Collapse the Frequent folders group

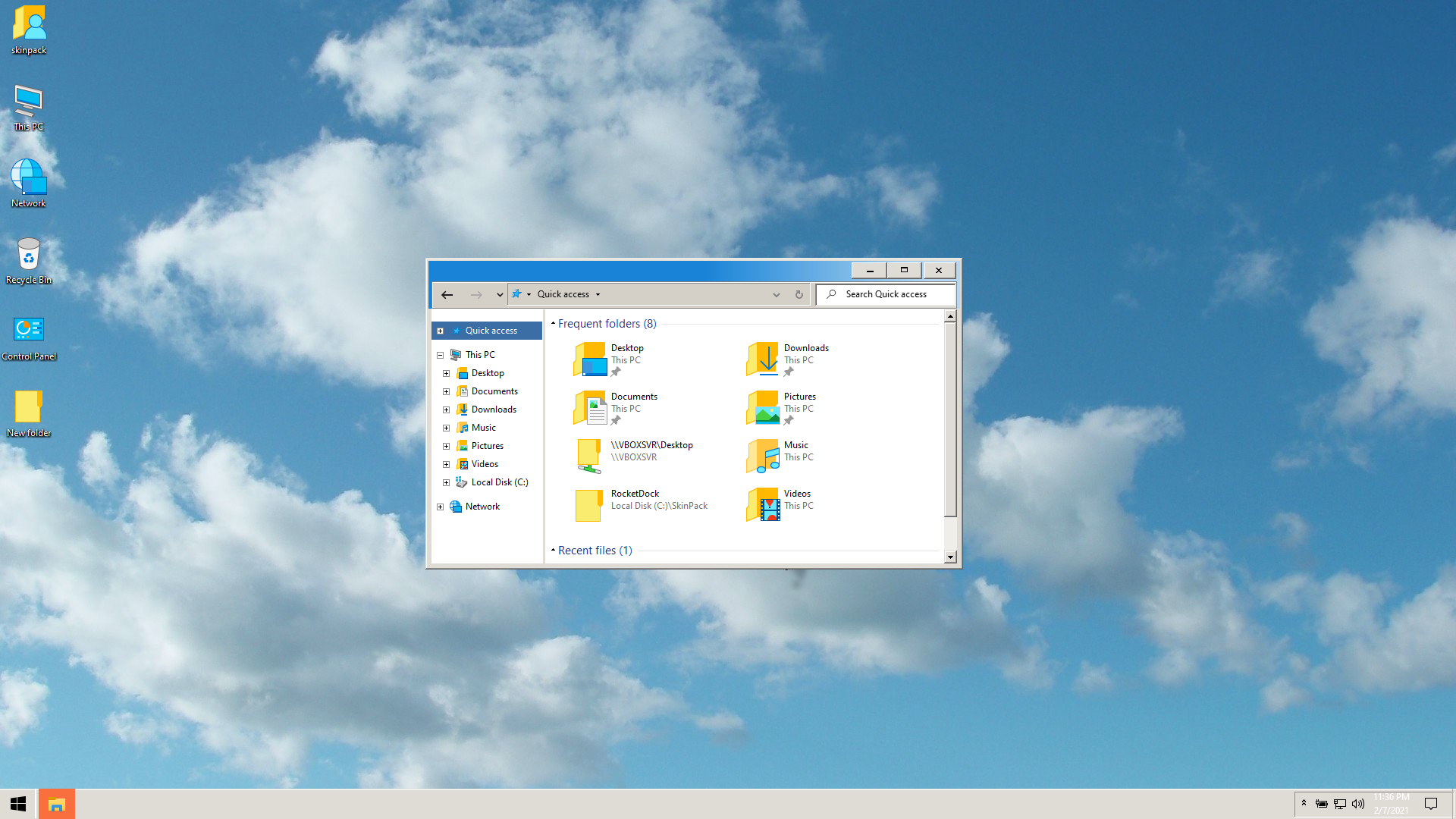point(553,324)
